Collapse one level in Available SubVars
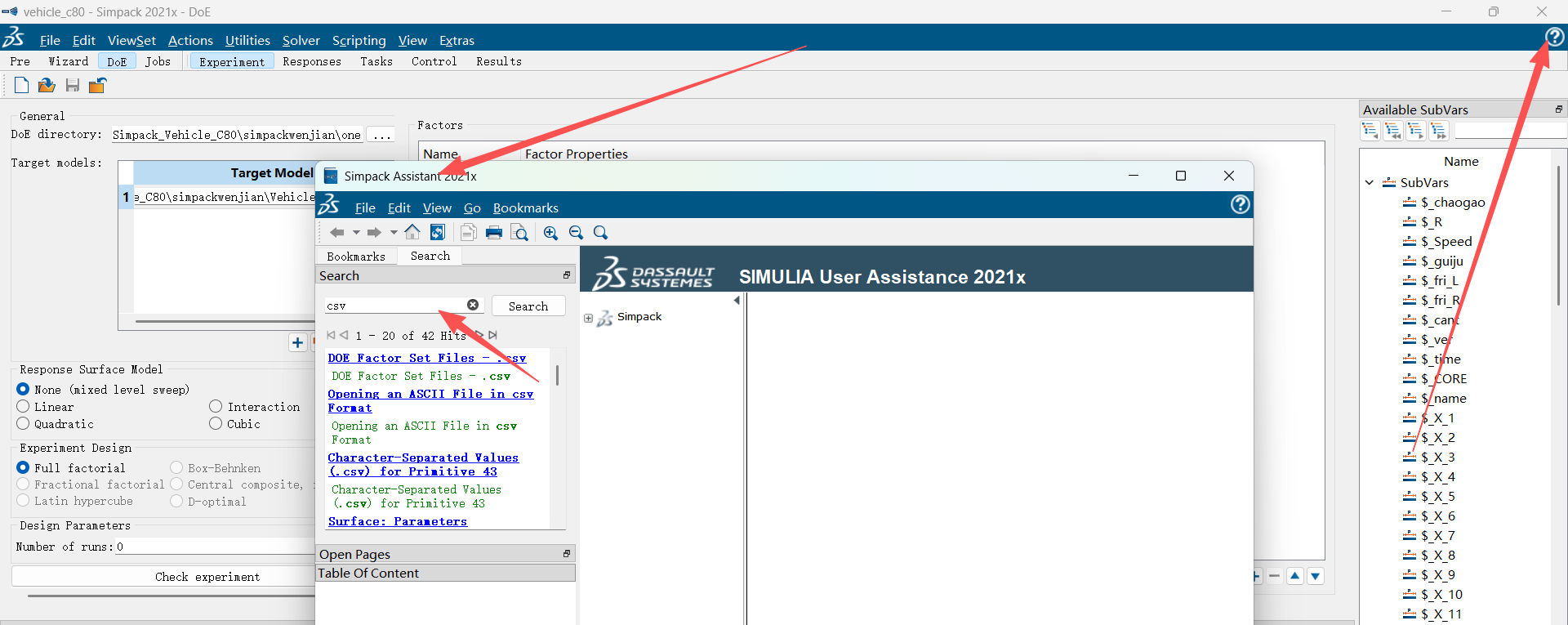Image resolution: width=1568 pixels, height=625 pixels. tap(1370, 131)
